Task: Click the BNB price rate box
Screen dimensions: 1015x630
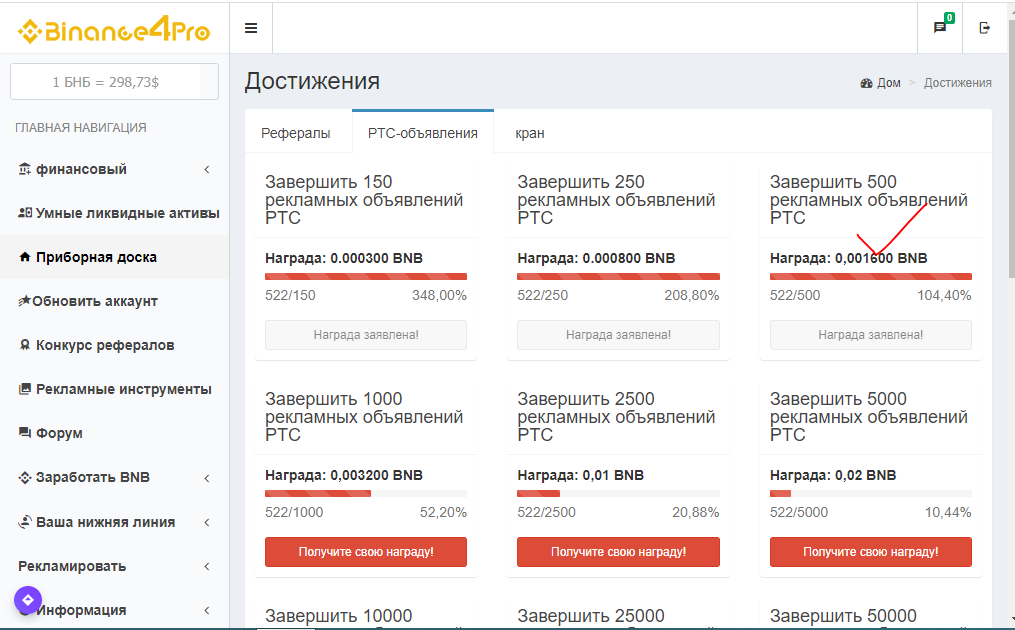Action: pos(105,82)
